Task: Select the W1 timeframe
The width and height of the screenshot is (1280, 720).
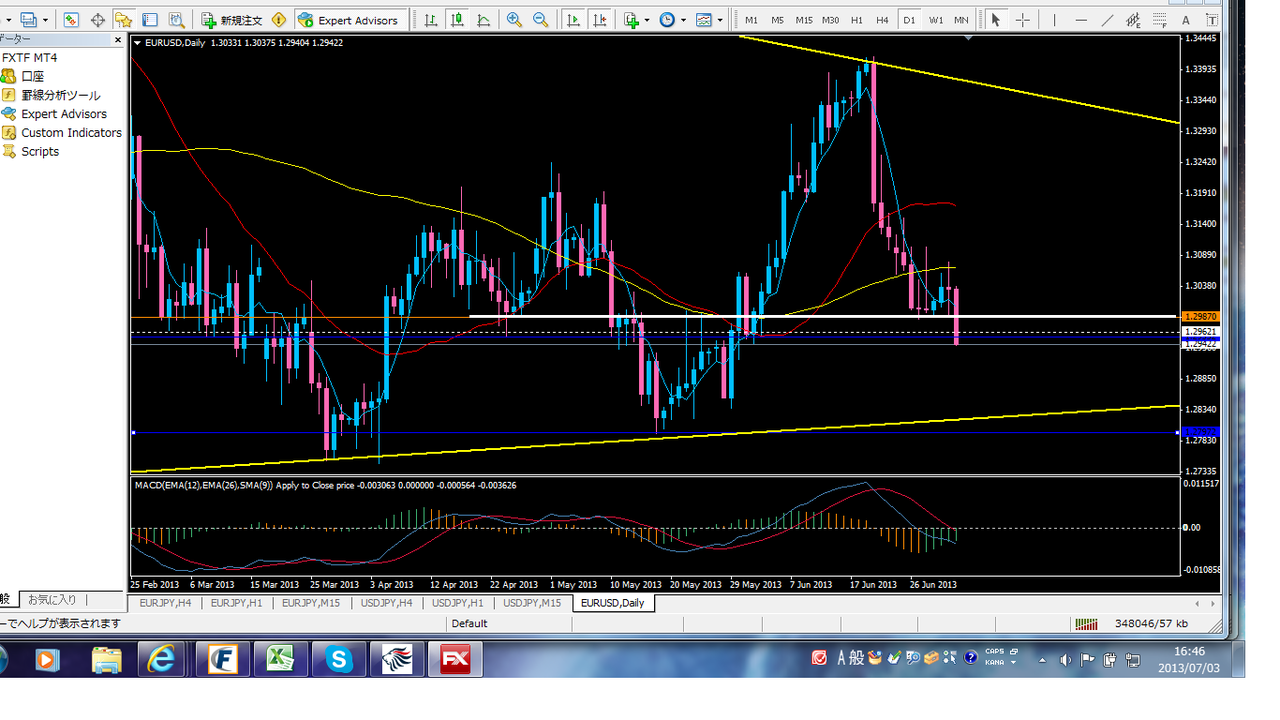Action: [935, 20]
